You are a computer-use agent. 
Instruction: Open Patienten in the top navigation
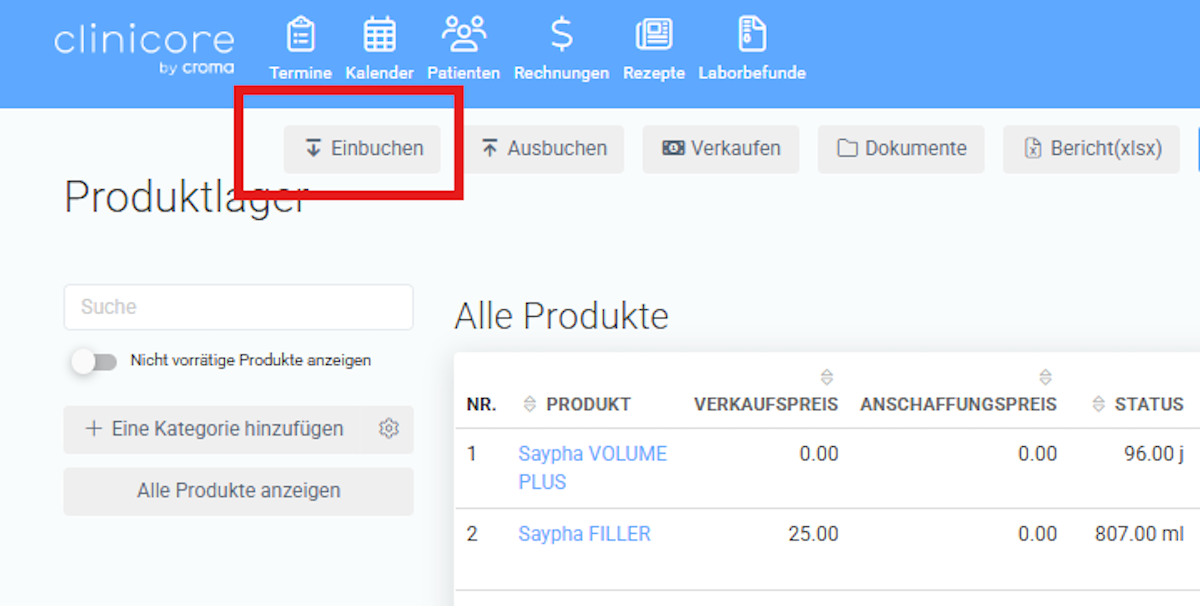click(x=463, y=48)
